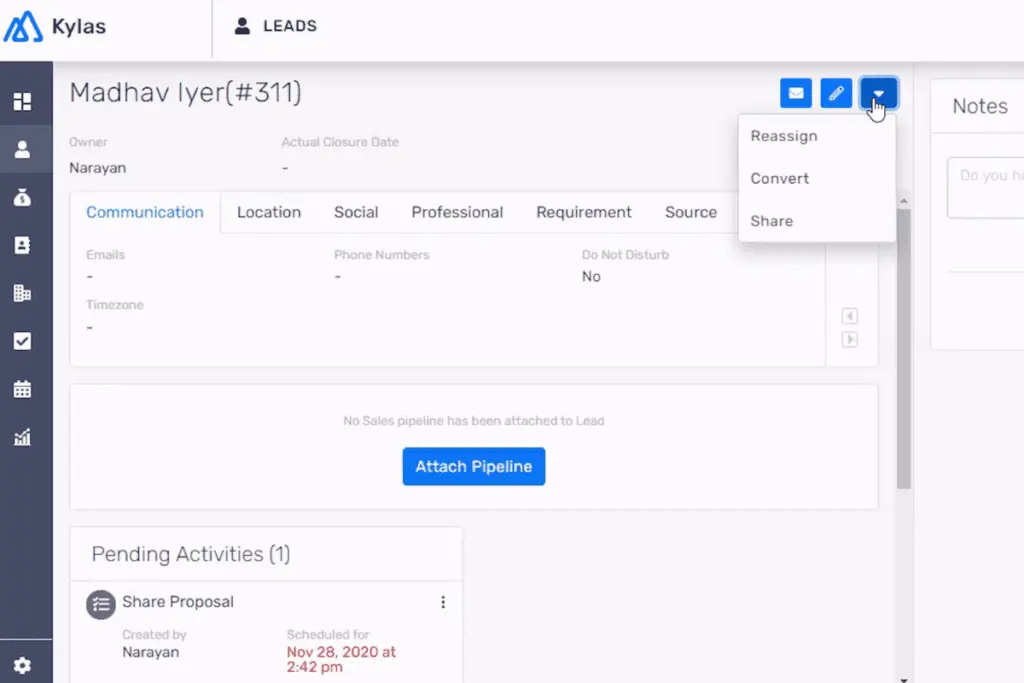This screenshot has width=1024, height=683.
Task: Open the Settings gear in sidebar
Action: tap(22, 665)
